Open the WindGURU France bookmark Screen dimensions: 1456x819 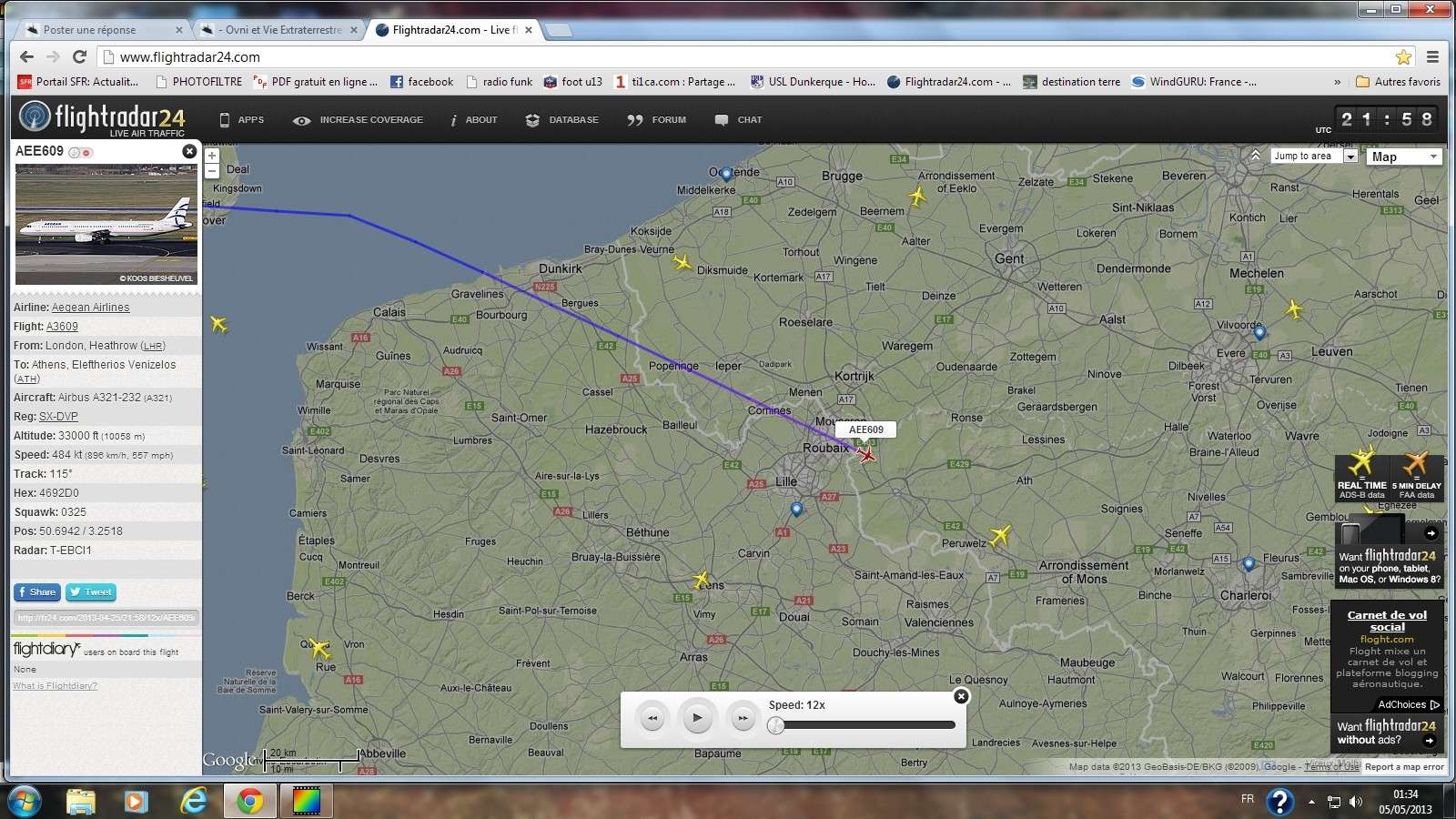[1194, 82]
